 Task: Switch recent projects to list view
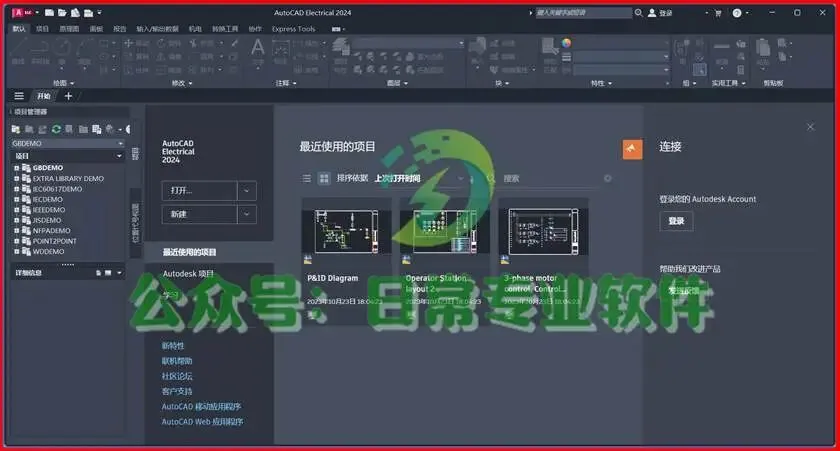coord(306,178)
